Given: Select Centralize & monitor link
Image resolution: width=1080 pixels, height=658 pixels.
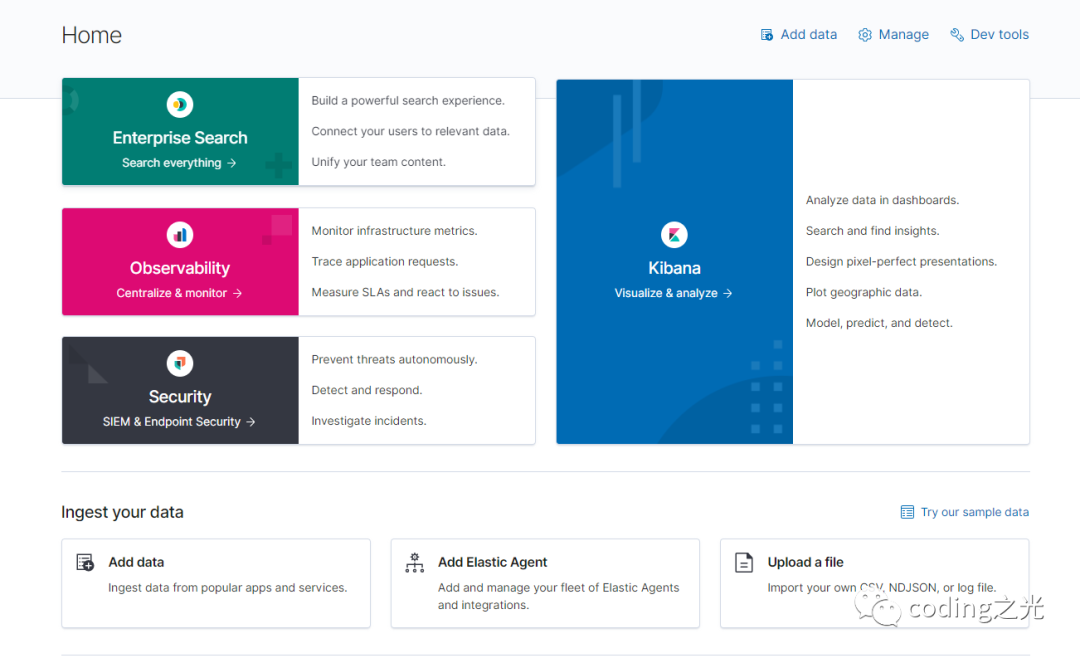Looking at the screenshot, I should coord(172,293).
